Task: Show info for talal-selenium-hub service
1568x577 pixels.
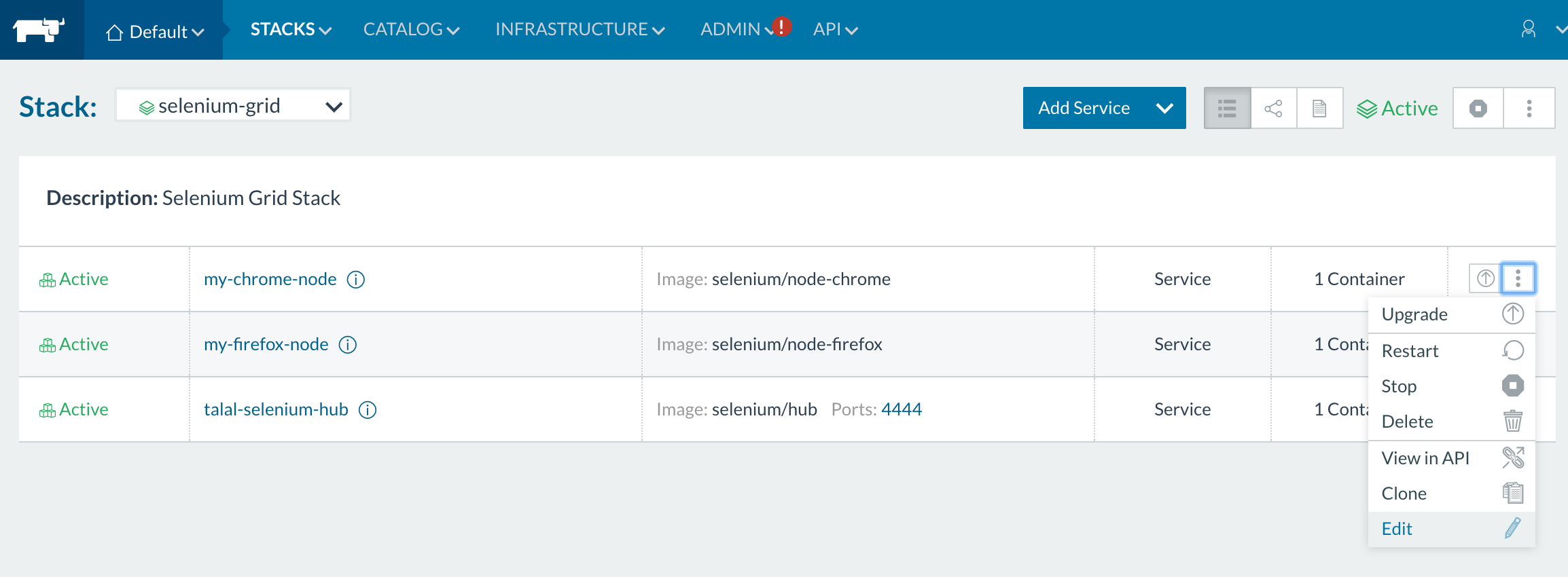Action: point(368,410)
